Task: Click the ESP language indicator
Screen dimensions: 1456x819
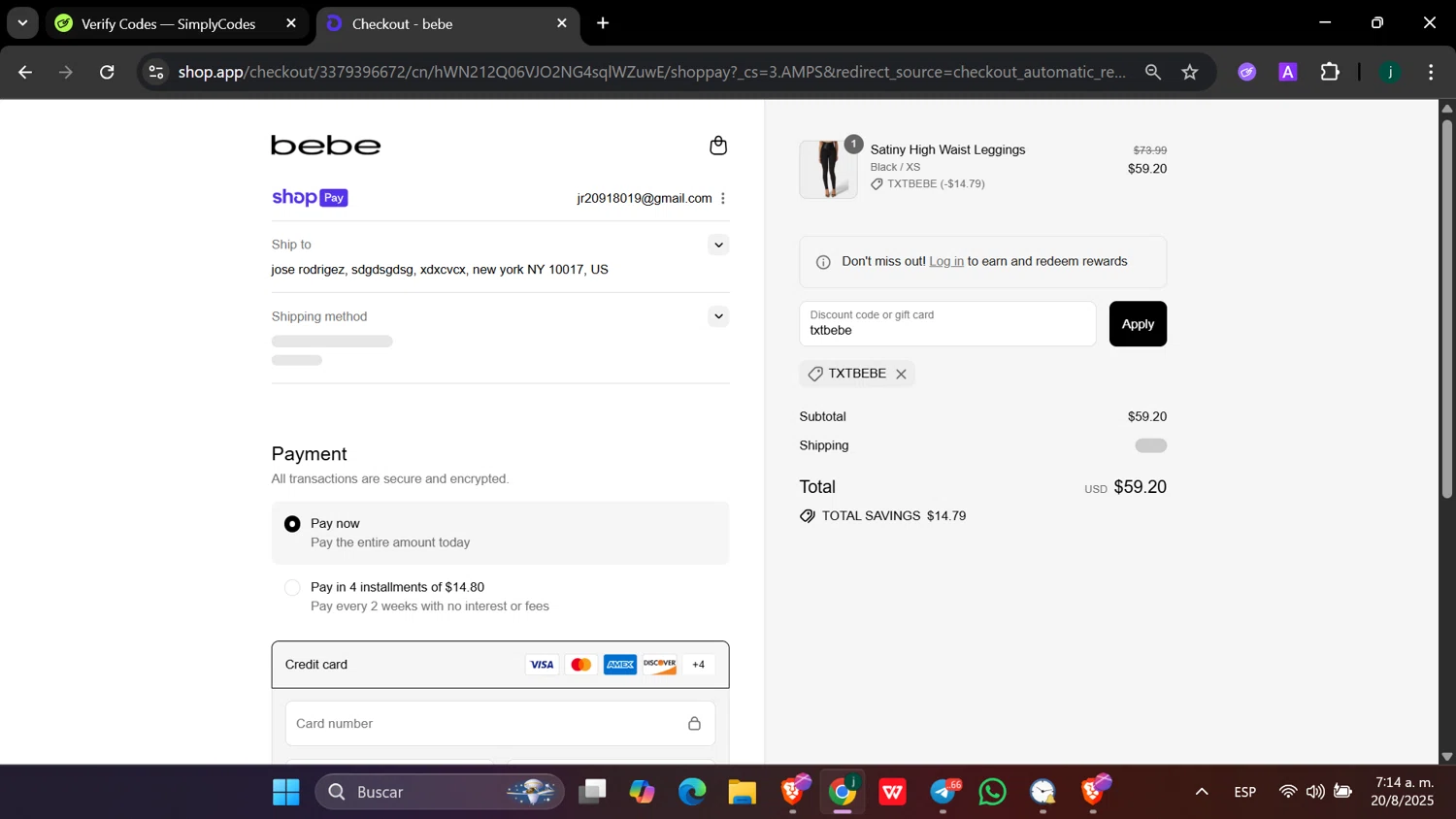Action: coord(1245,793)
